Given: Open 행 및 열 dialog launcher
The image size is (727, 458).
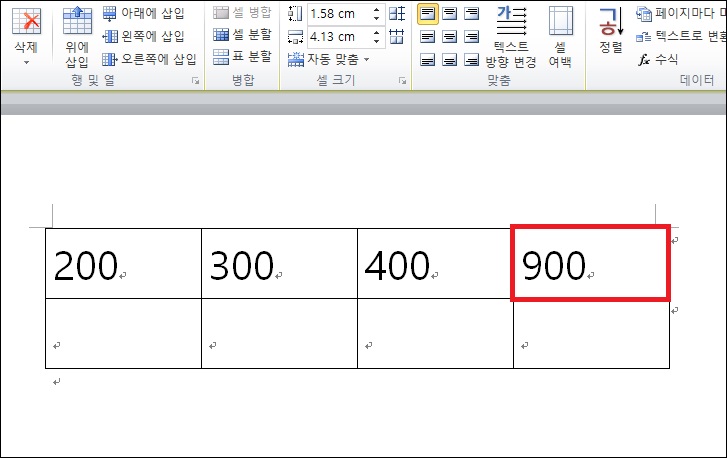Looking at the screenshot, I should pos(196,81).
